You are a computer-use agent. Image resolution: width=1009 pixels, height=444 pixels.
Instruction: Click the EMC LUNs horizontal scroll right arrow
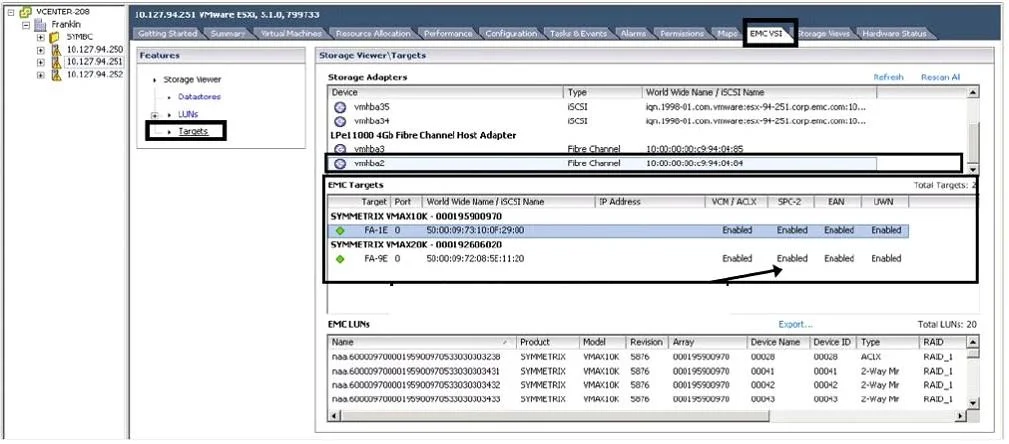[x=961, y=416]
